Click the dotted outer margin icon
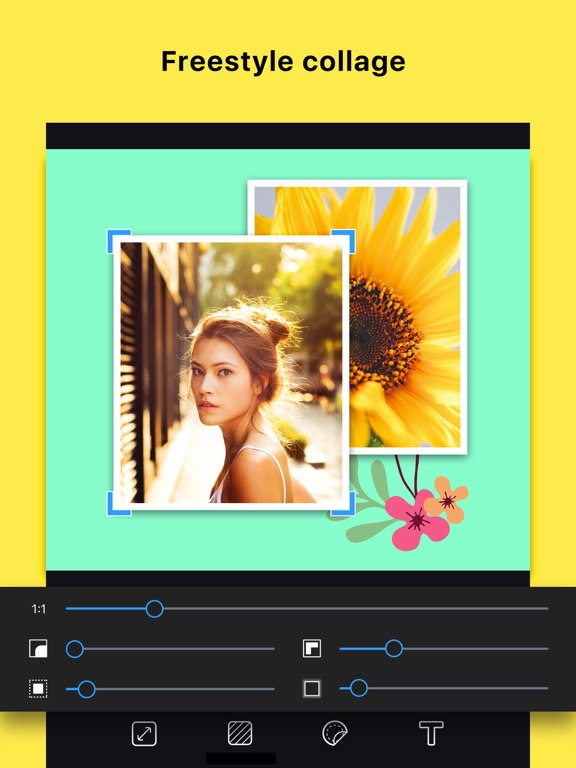Viewport: 576px width, 768px height. (38, 689)
